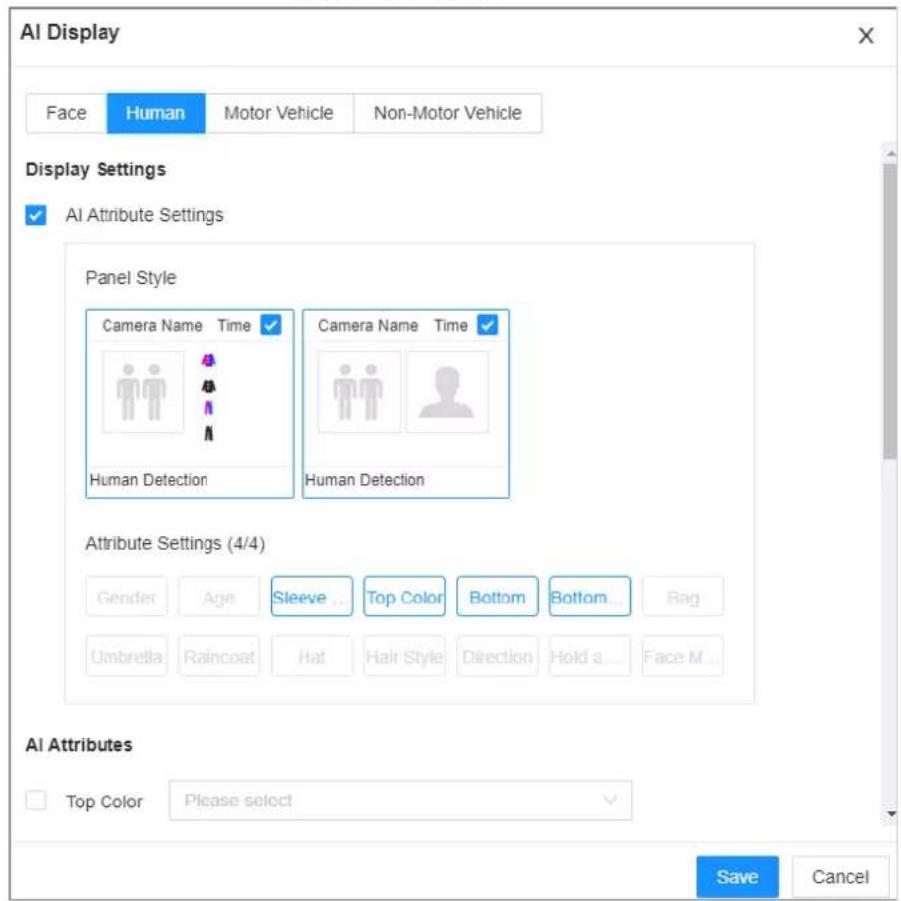Screen dimensions: 901x901
Task: Select the Hair Style attribute button
Action: point(405,656)
